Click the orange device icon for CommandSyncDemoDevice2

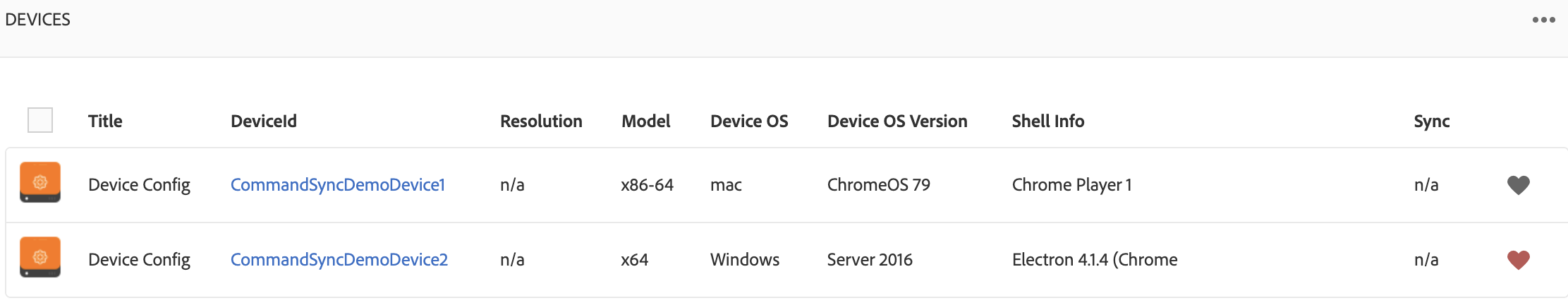40,257
